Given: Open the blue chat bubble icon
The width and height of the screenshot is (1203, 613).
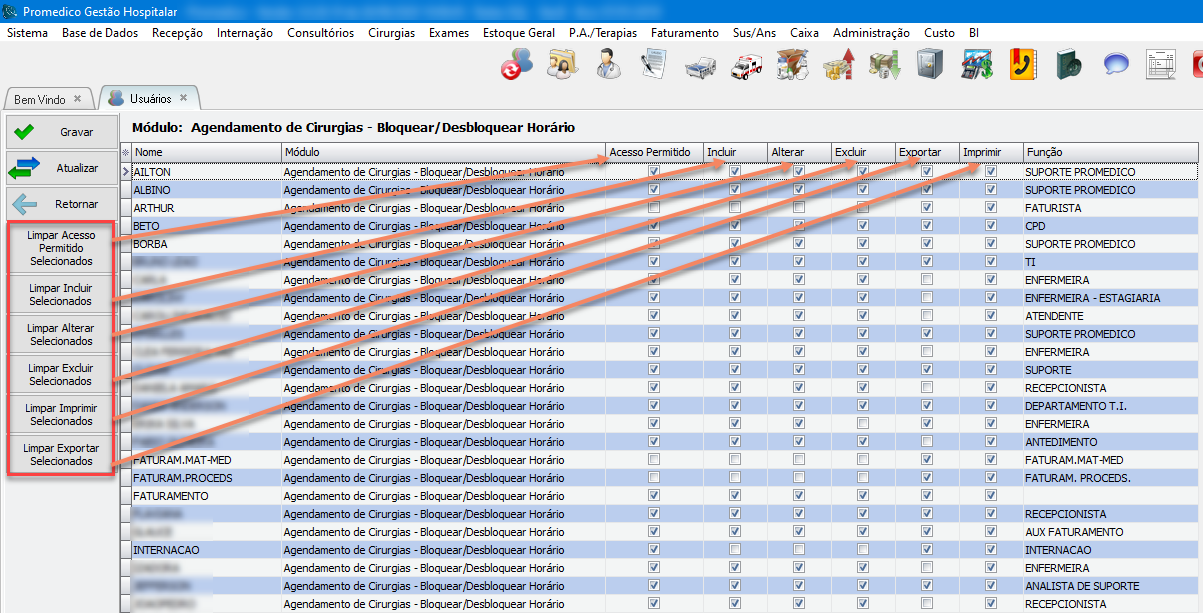Looking at the screenshot, I should (1116, 66).
